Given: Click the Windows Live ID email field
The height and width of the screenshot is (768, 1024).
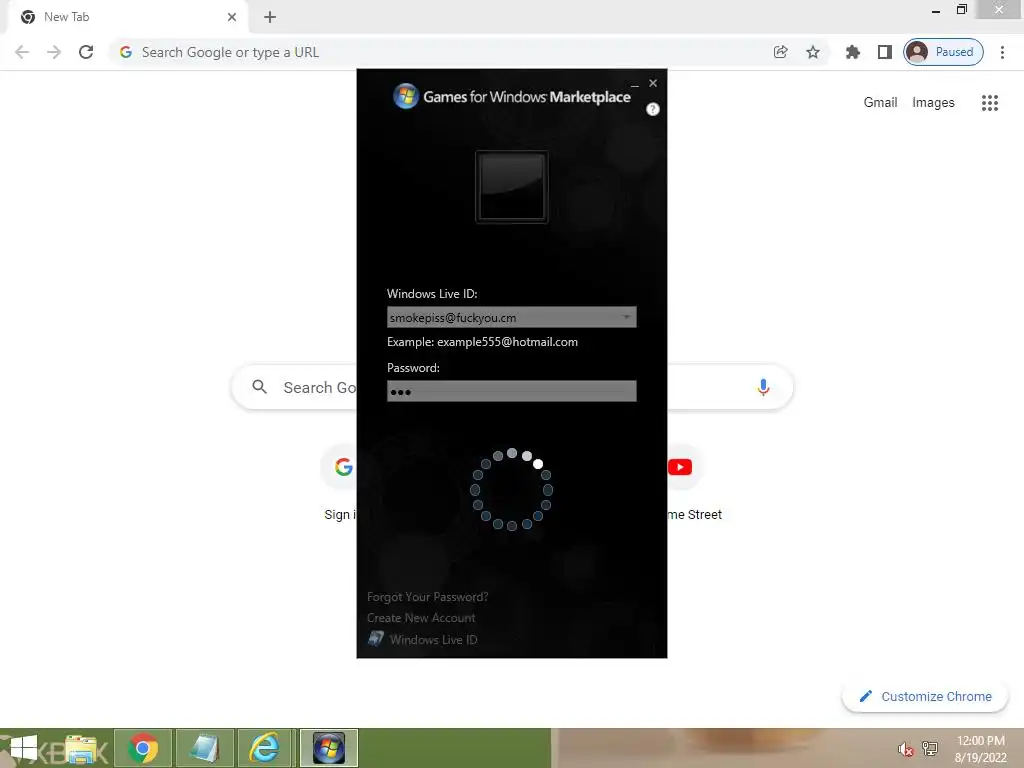Looking at the screenshot, I should click(511, 317).
